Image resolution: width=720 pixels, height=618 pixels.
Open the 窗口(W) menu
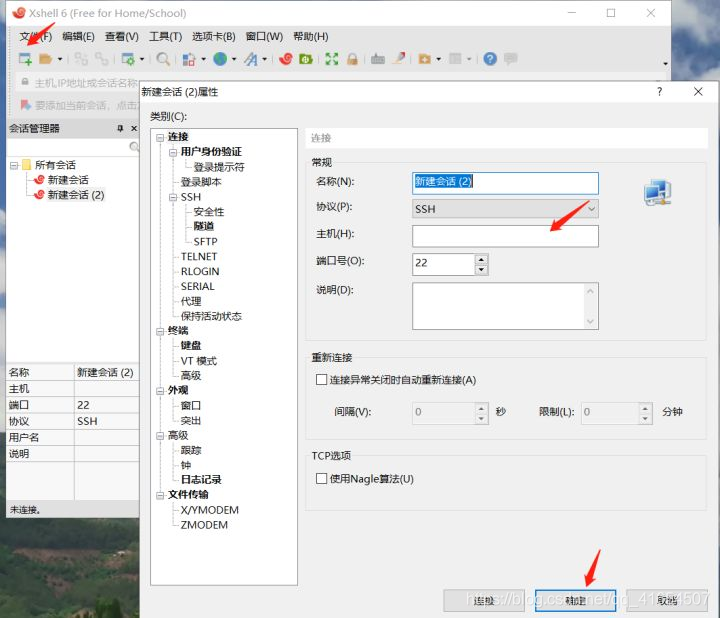[x=264, y=36]
